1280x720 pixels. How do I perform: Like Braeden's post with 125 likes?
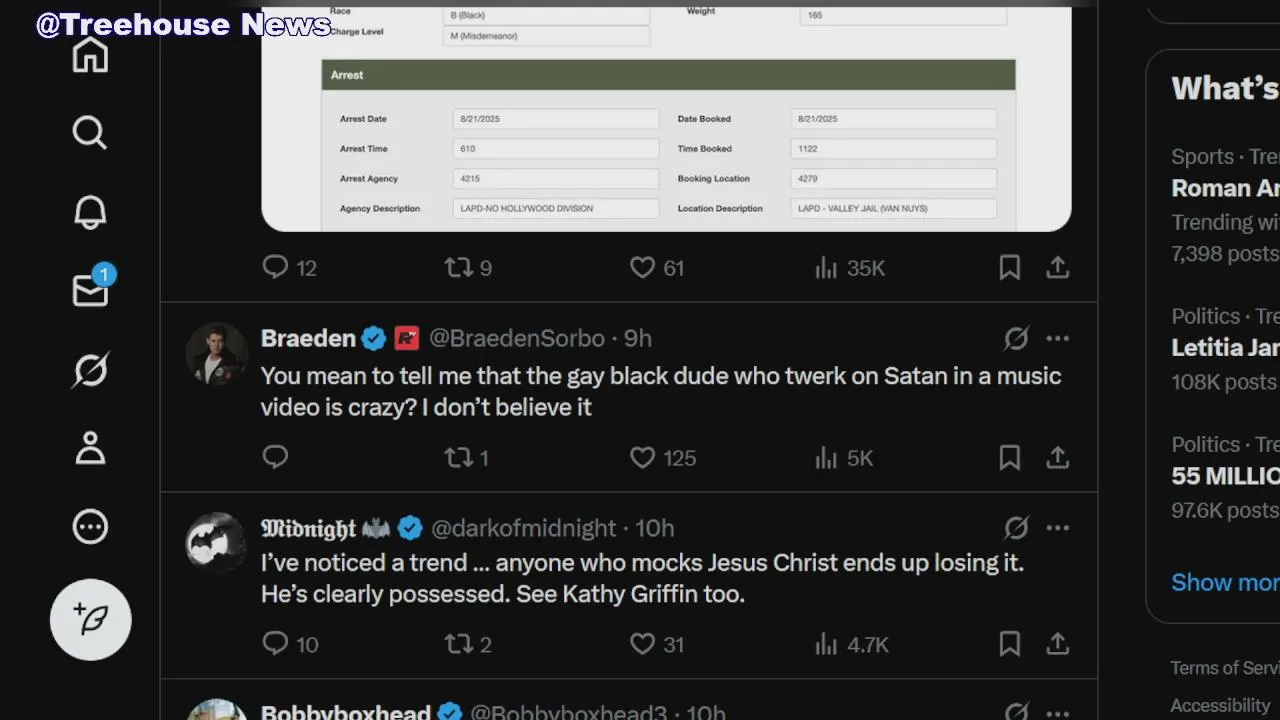(662, 458)
